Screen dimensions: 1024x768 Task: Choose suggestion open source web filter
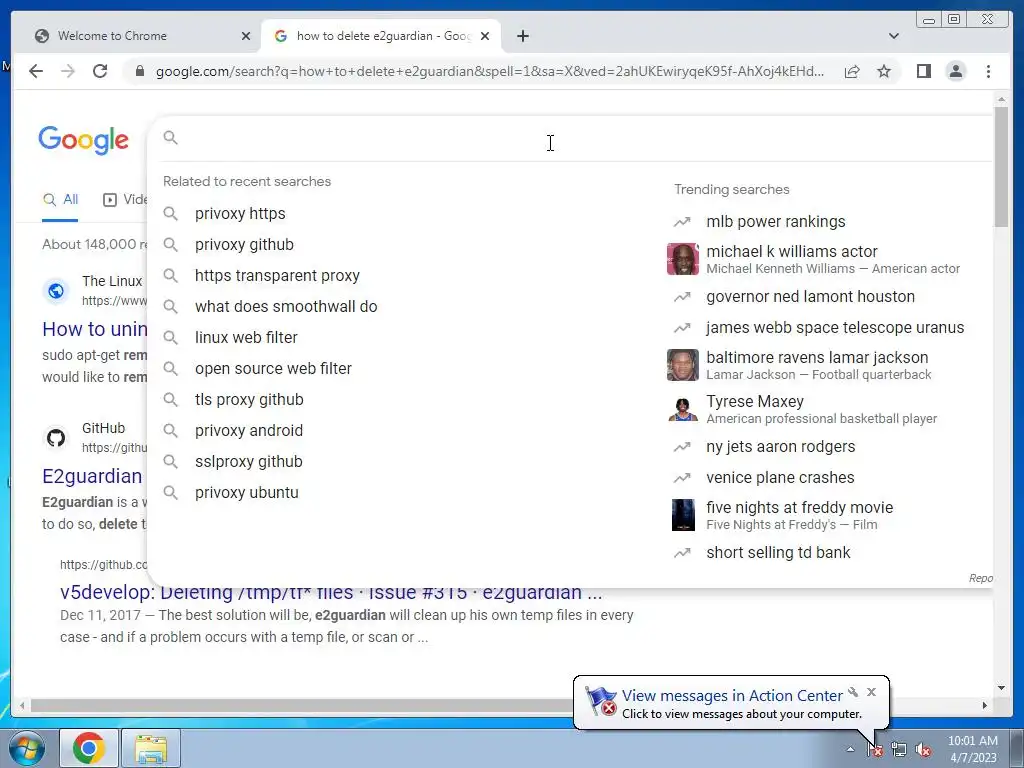(273, 368)
